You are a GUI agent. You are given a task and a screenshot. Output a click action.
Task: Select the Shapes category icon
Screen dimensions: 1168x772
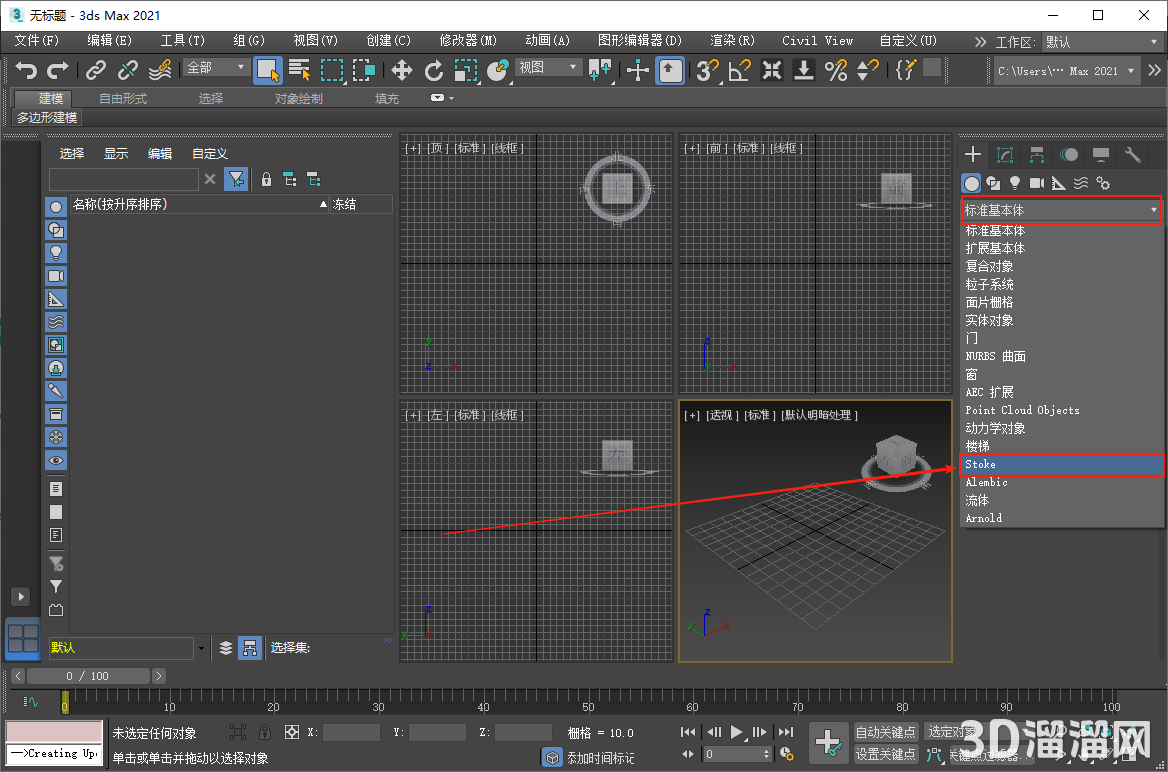coord(993,183)
